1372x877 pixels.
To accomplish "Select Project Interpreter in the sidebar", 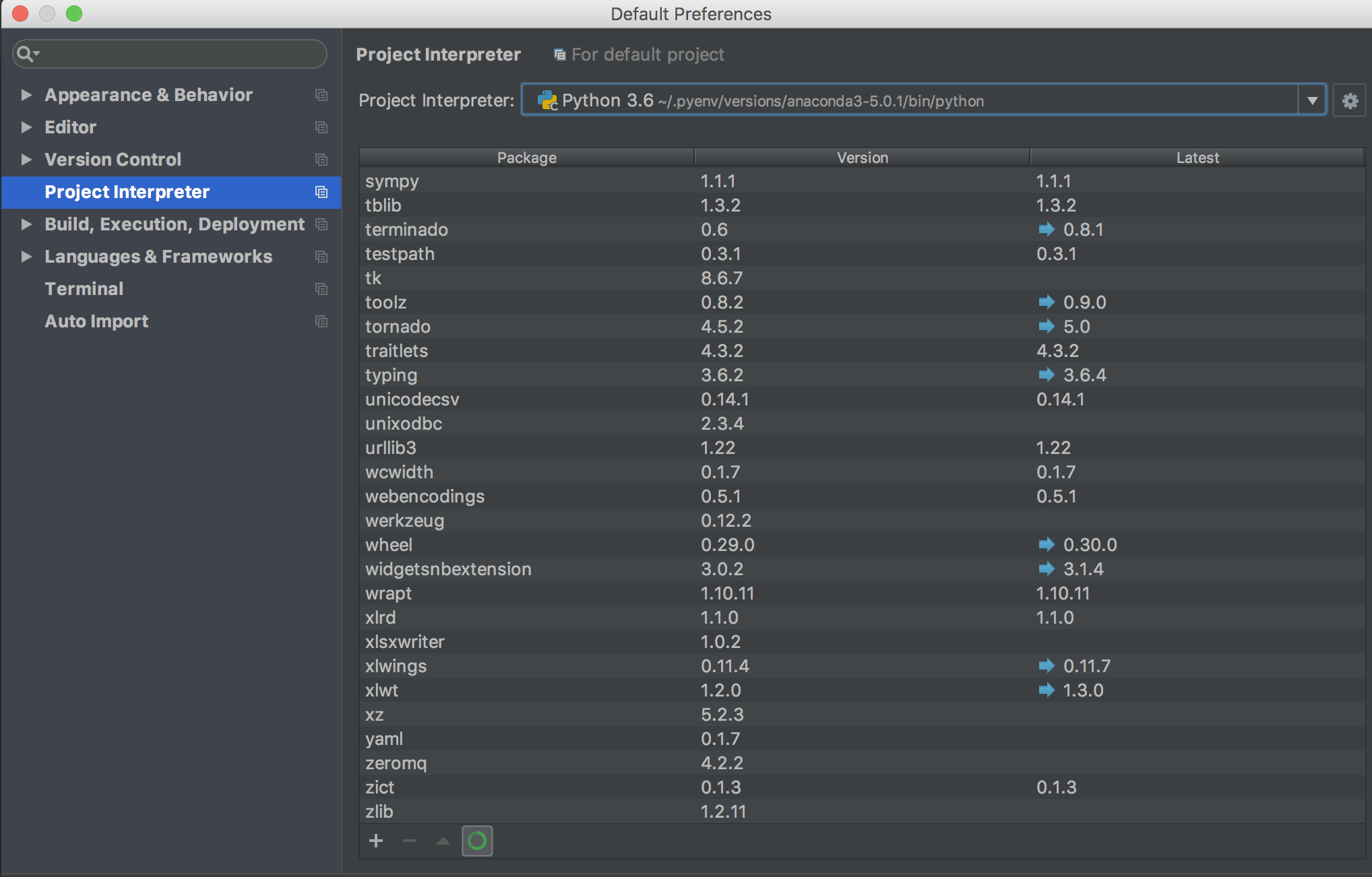I will pos(127,192).
